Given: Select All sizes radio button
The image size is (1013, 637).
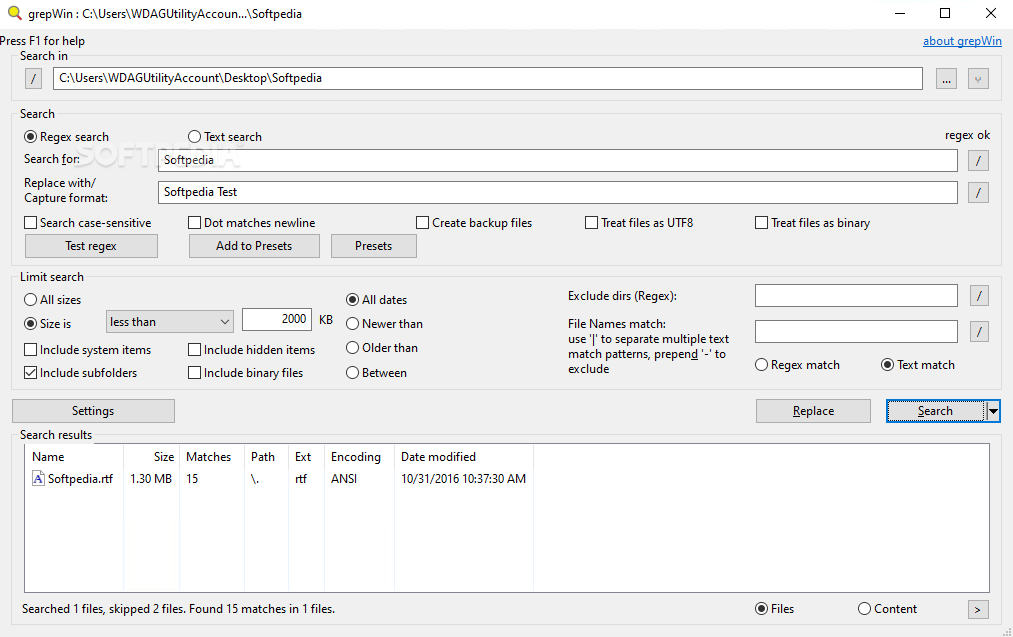Looking at the screenshot, I should pyautogui.click(x=30, y=300).
